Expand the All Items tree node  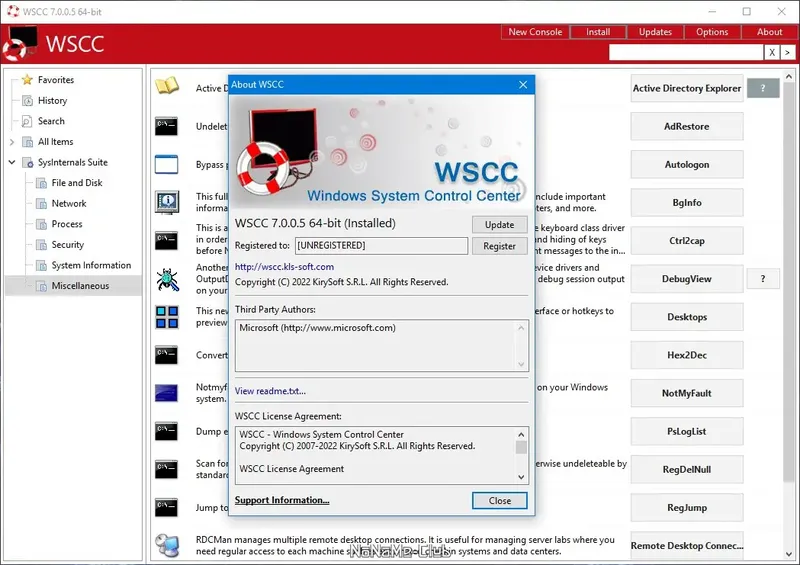(x=12, y=142)
